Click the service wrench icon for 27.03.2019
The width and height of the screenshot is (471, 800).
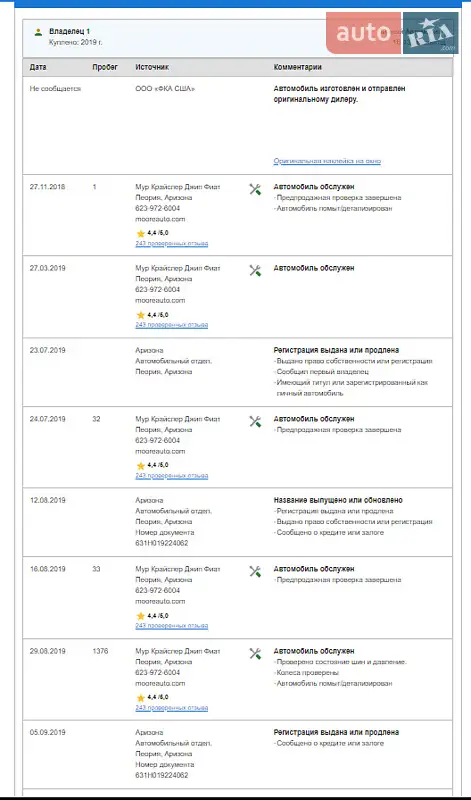255,270
